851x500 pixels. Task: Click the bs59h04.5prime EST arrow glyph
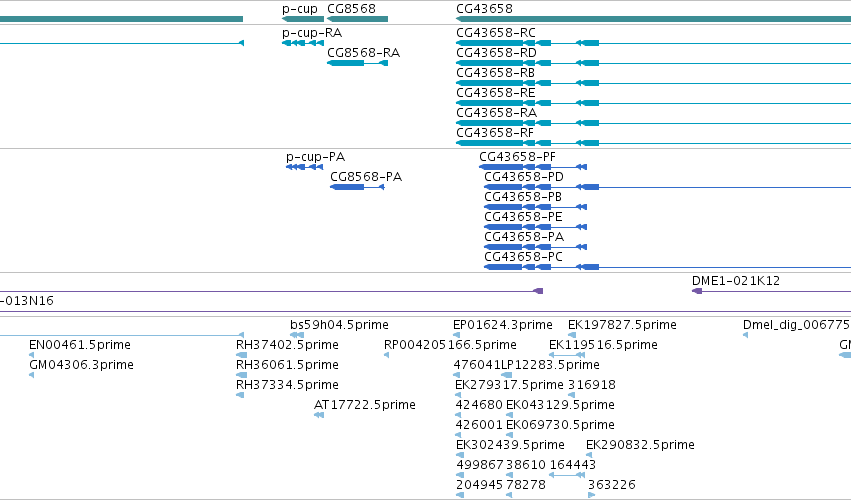point(296,335)
